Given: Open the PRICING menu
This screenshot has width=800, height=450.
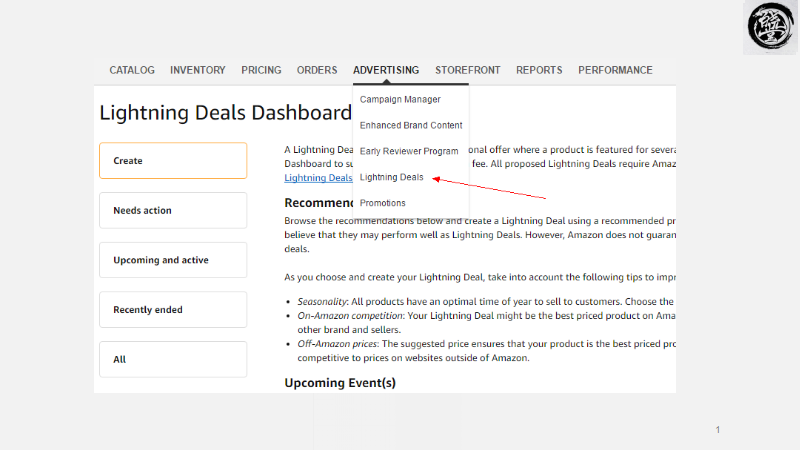Looking at the screenshot, I should click(261, 70).
